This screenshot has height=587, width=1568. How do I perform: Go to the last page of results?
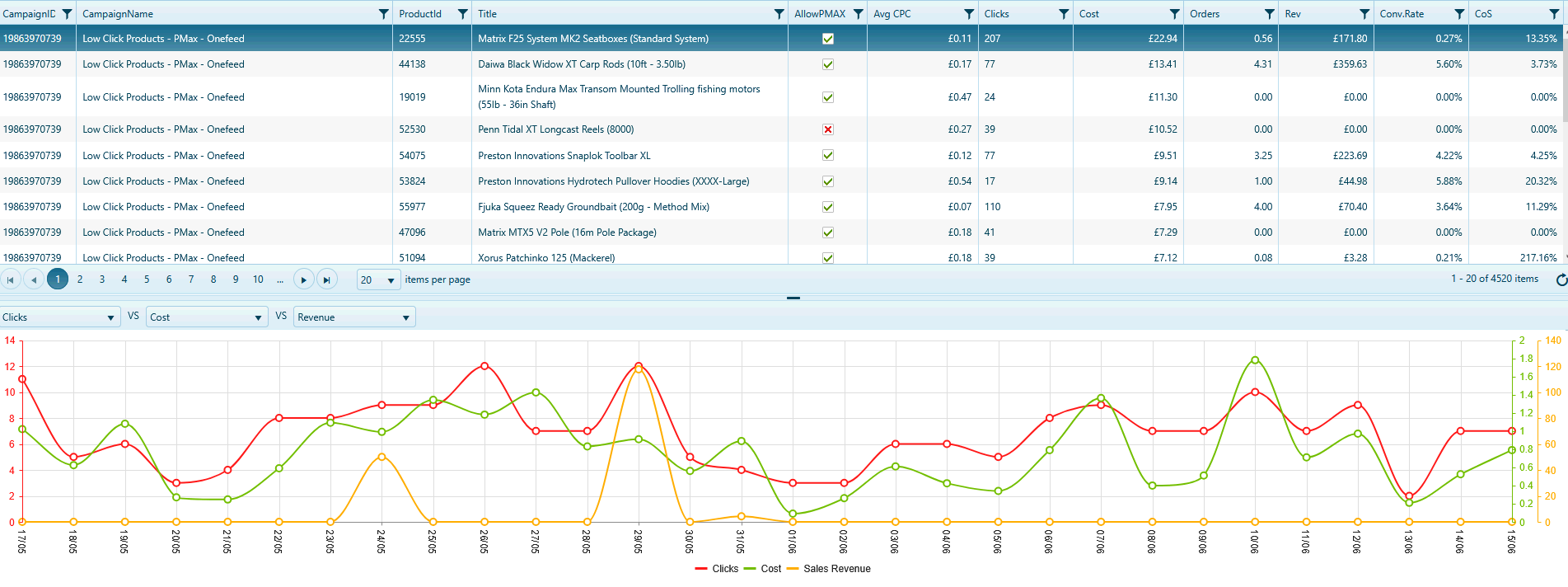tap(327, 279)
